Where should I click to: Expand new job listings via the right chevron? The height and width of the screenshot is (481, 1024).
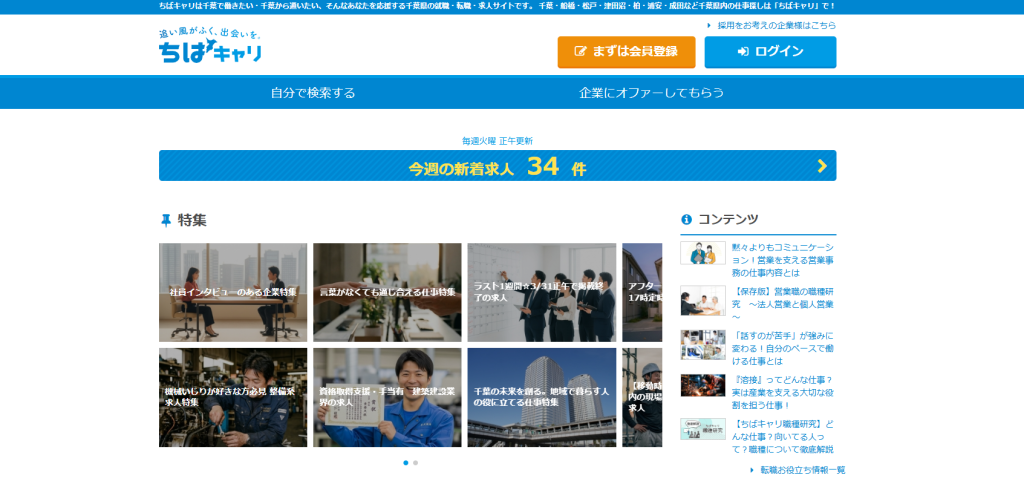click(821, 166)
